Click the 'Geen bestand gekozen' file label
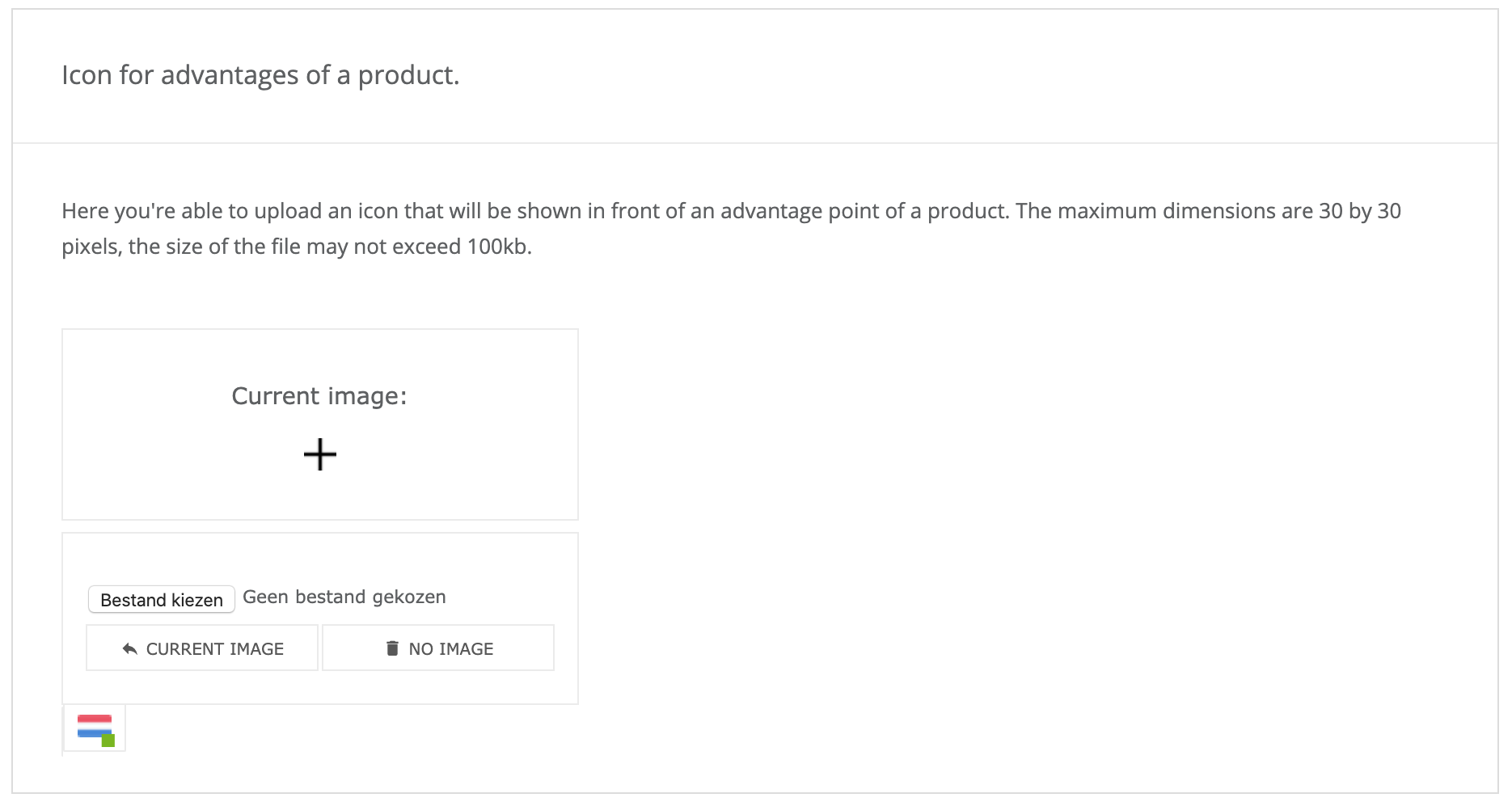 coord(344,597)
